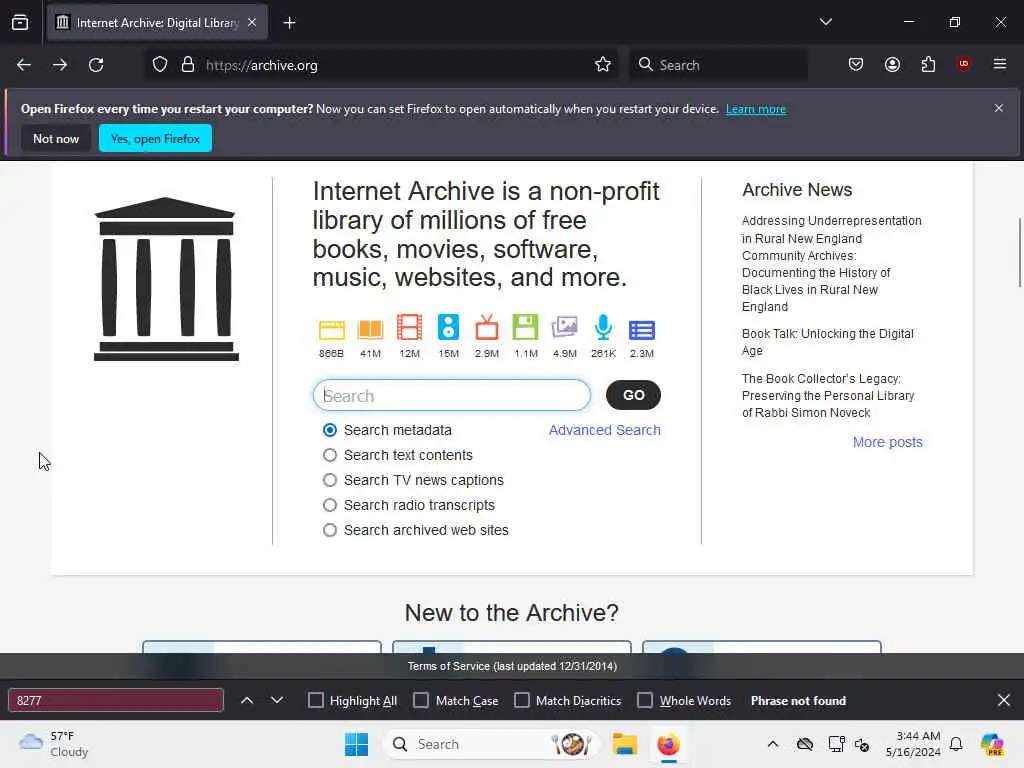Viewport: 1024px width, 768px height.
Task: Click the Yes, open Firefox button
Action: [155, 138]
